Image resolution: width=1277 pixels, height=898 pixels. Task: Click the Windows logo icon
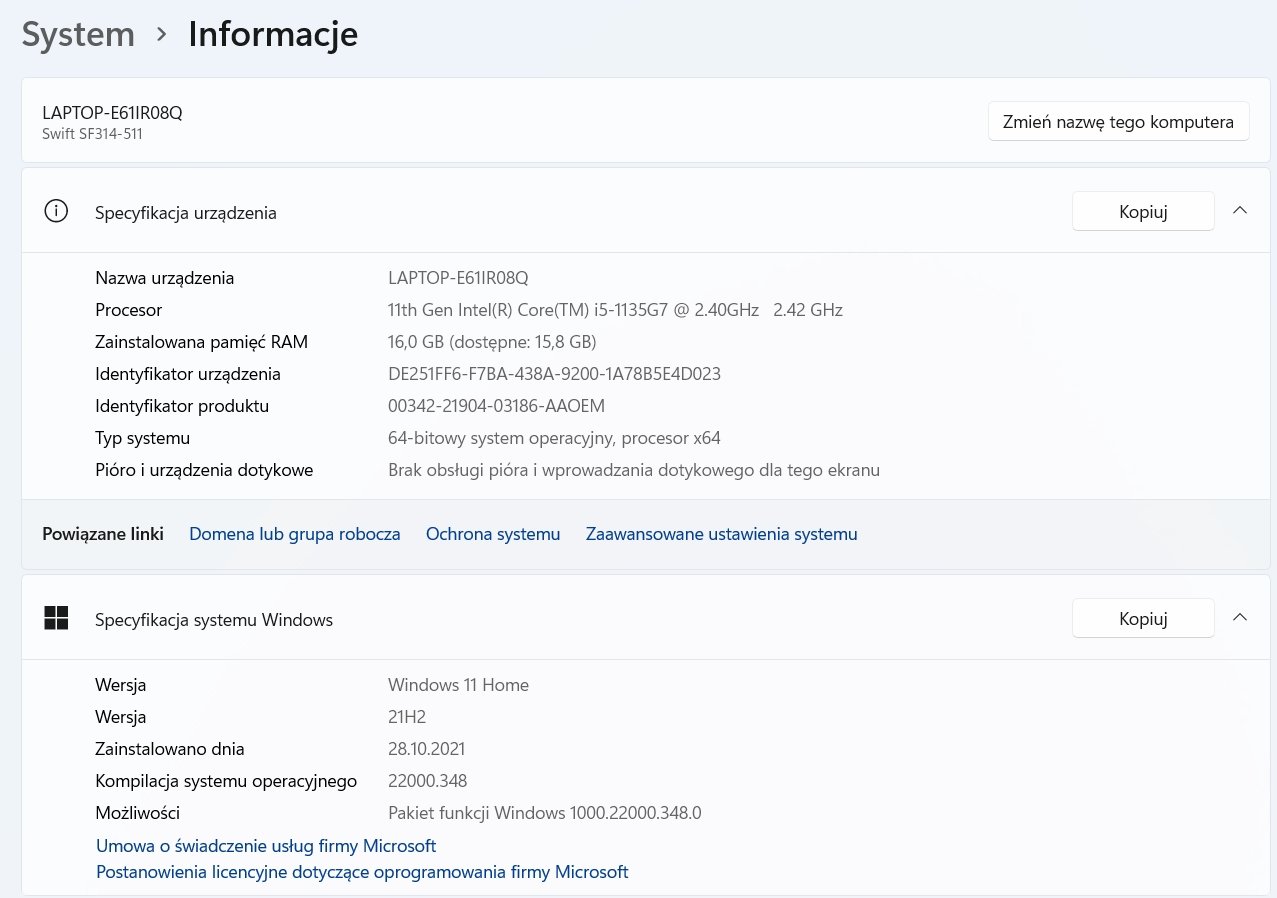point(56,619)
